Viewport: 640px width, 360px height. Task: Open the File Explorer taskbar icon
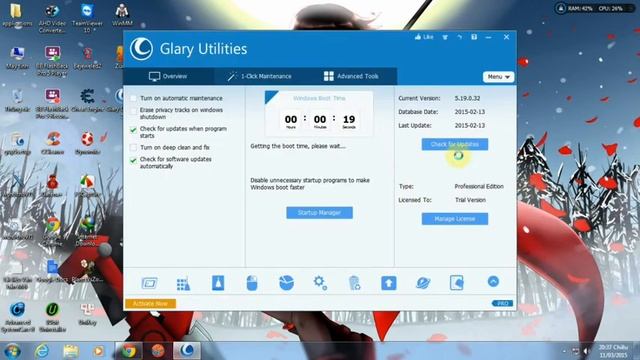[71, 351]
